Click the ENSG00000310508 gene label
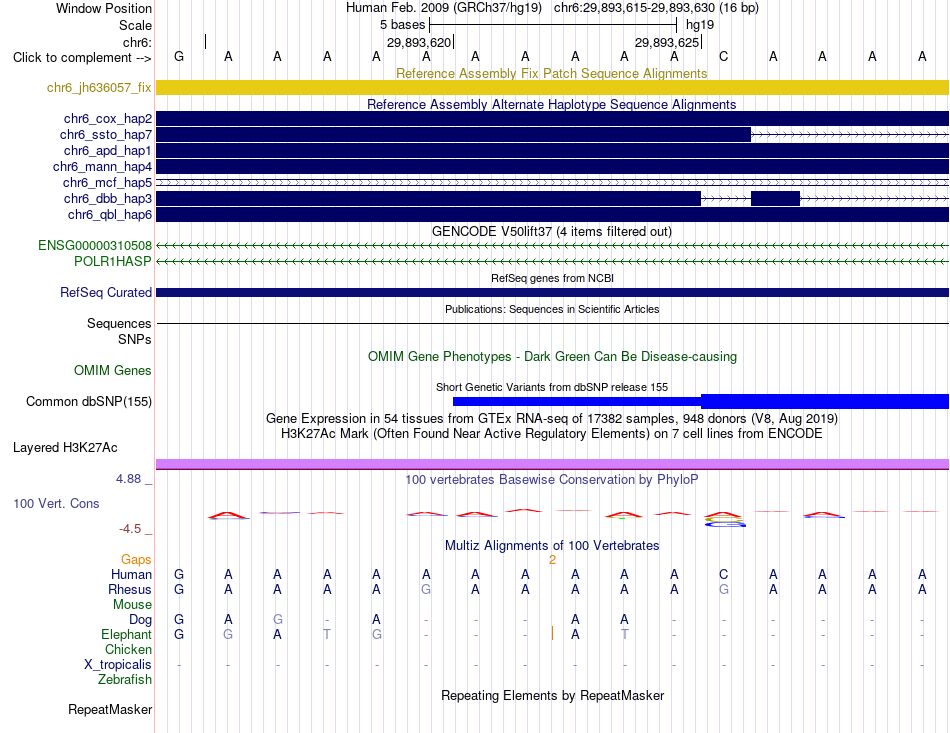The width and height of the screenshot is (950, 733). point(95,245)
